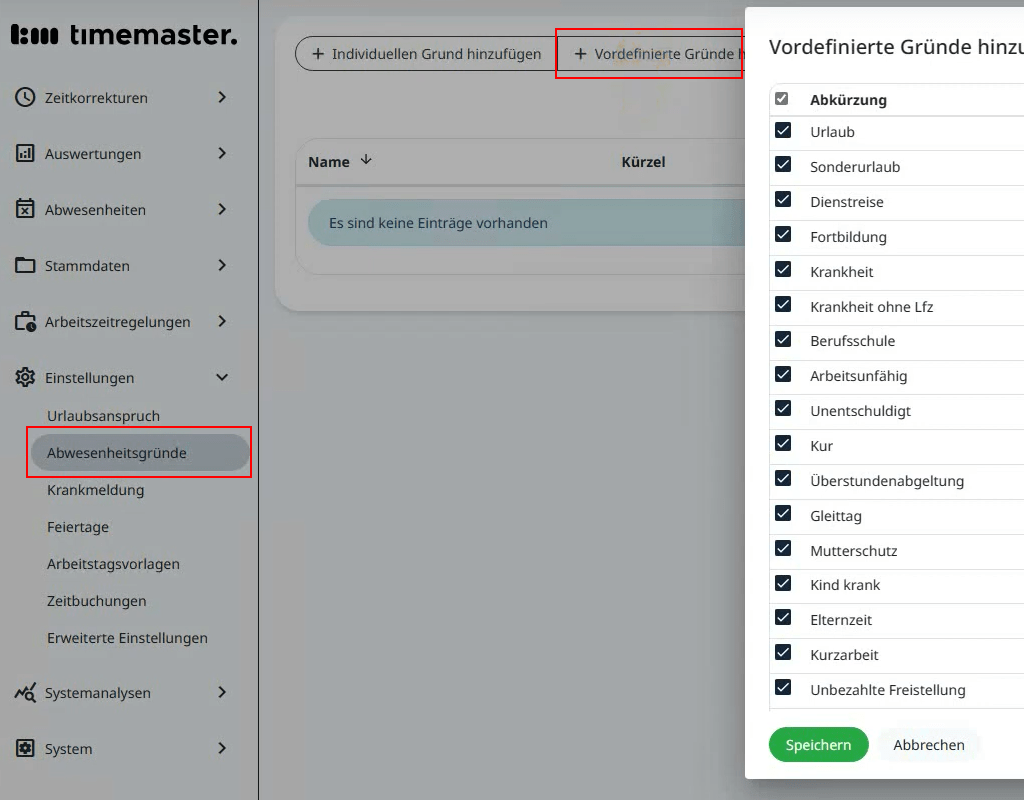Image resolution: width=1024 pixels, height=800 pixels.
Task: Click the Zeitkorrekturen clock icon
Action: 26,97
